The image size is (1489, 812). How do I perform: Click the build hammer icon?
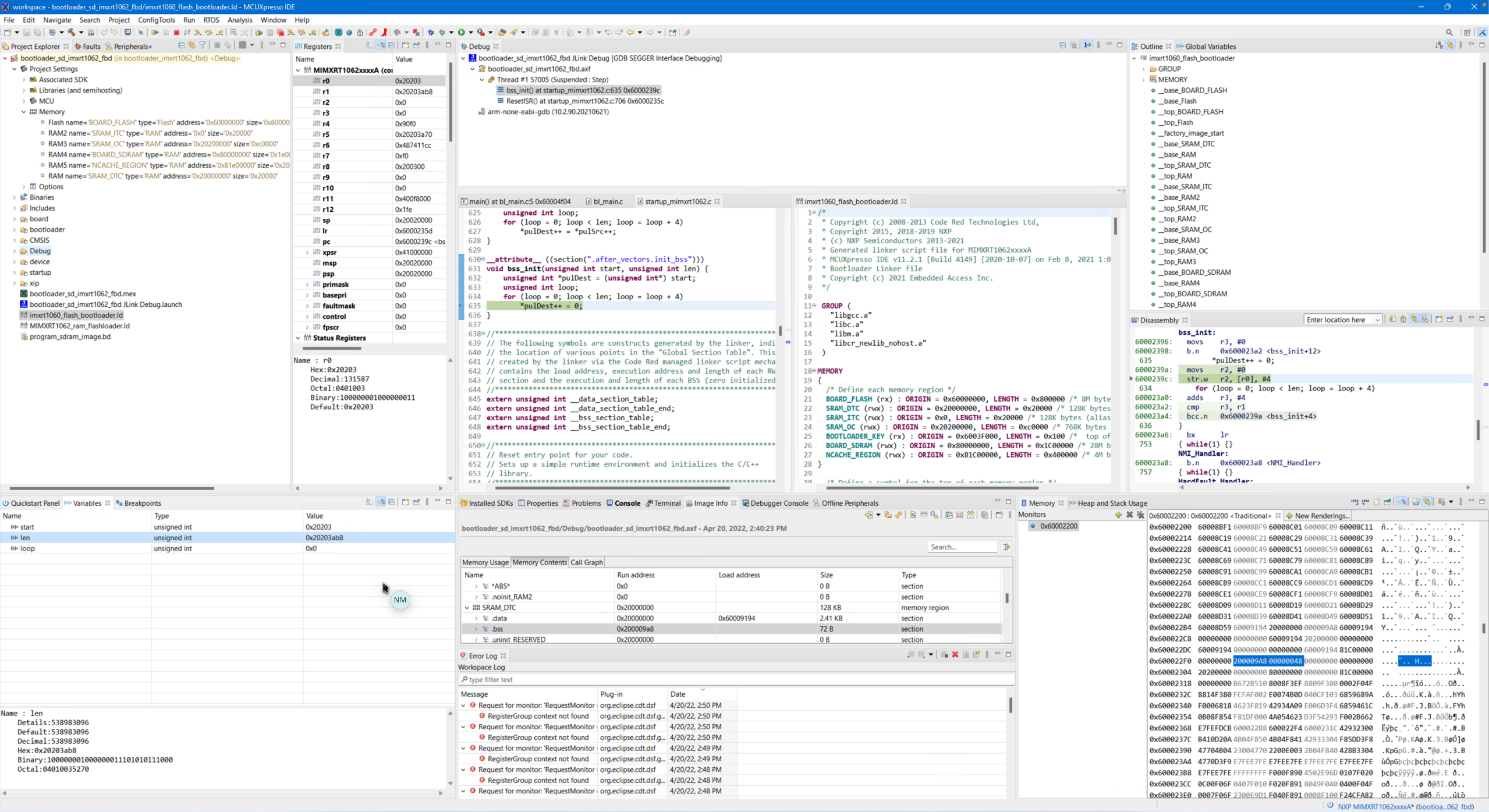tap(72, 33)
